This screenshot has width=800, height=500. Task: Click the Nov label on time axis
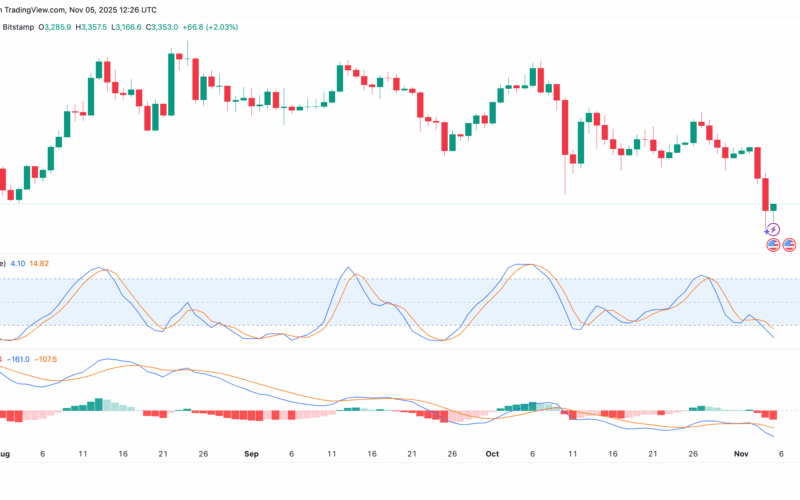(x=741, y=452)
